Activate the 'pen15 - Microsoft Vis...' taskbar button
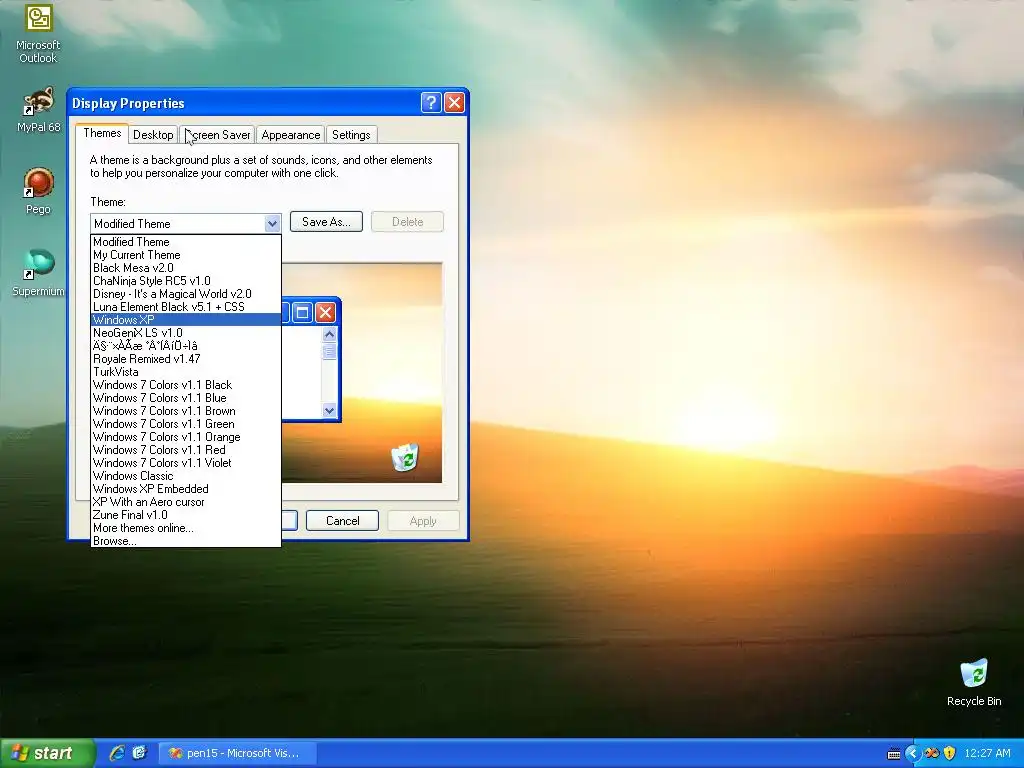This screenshot has height=768, width=1024. coord(238,753)
